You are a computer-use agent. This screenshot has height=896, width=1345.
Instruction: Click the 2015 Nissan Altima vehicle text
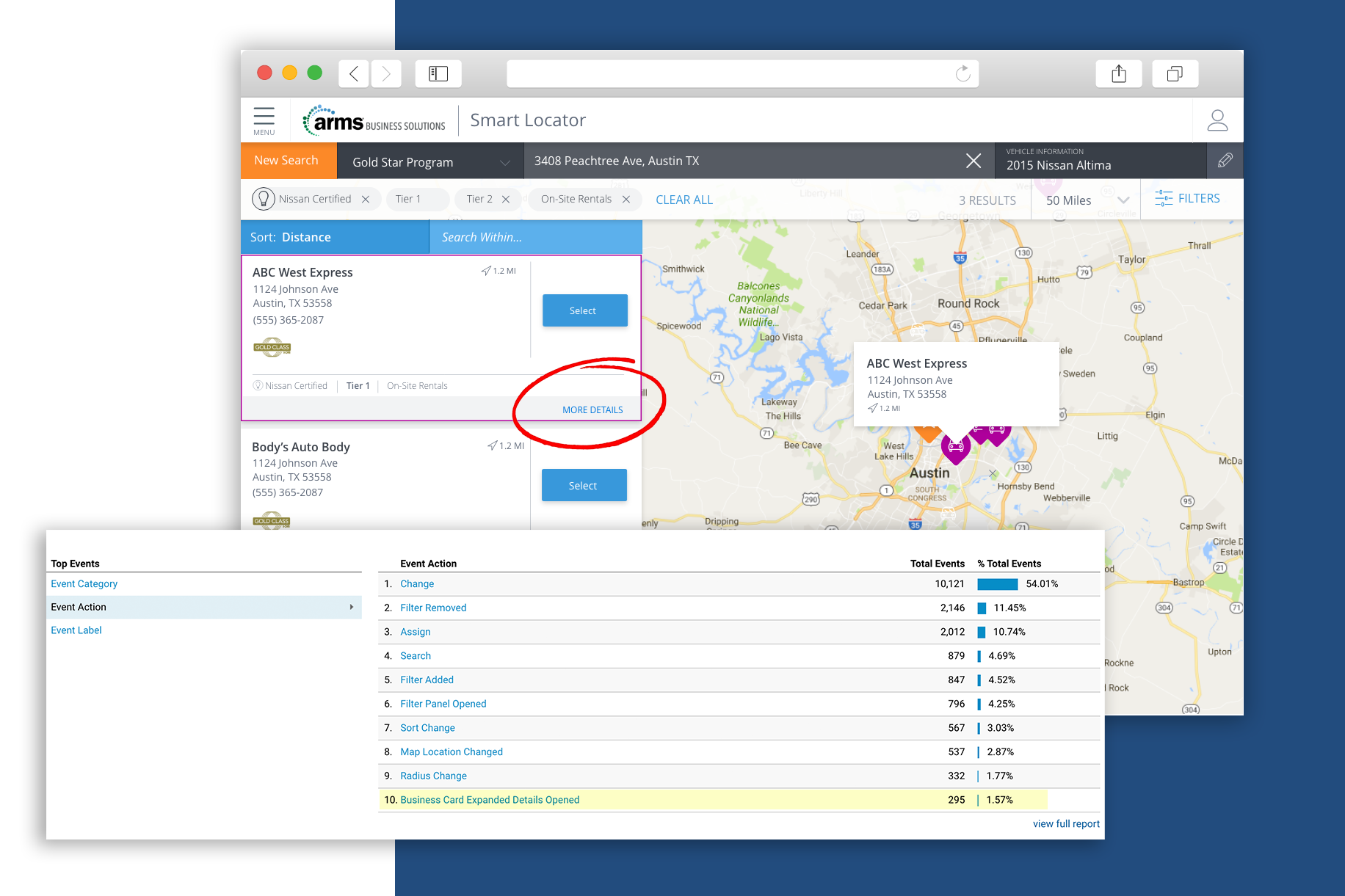click(1058, 165)
